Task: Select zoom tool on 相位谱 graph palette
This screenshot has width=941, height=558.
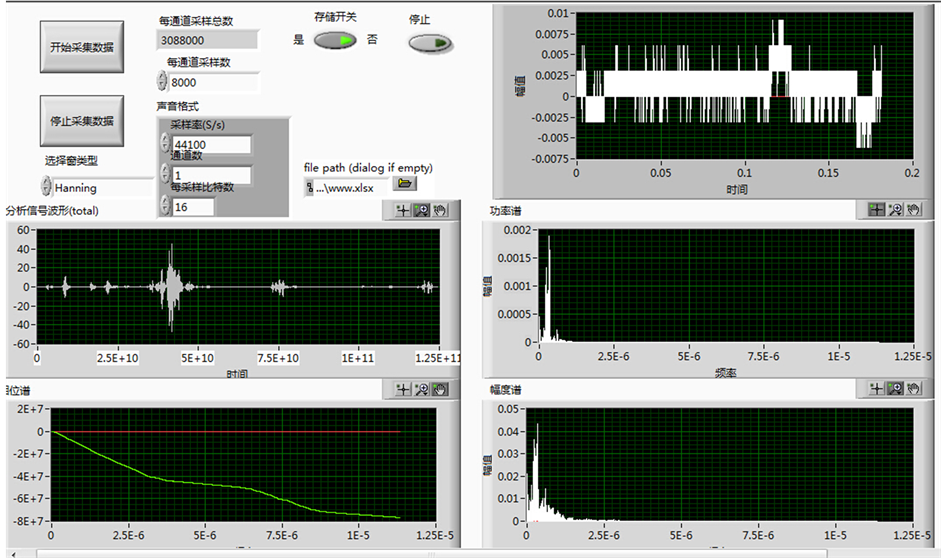Action: [422, 388]
